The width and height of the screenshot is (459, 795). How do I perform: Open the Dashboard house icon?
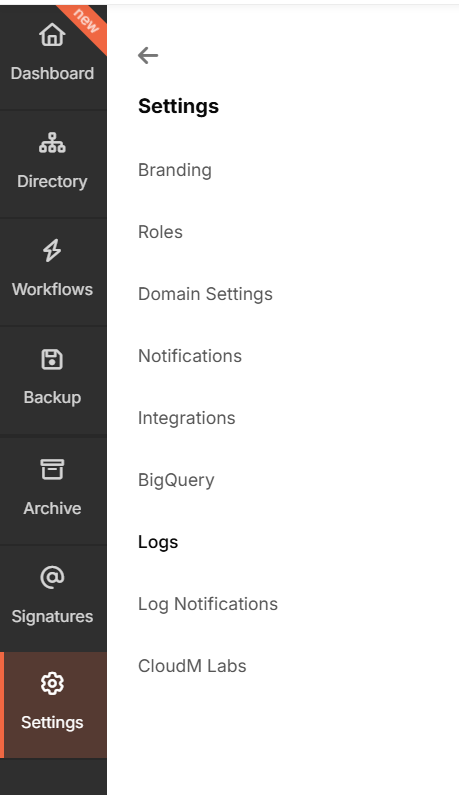click(x=52, y=35)
